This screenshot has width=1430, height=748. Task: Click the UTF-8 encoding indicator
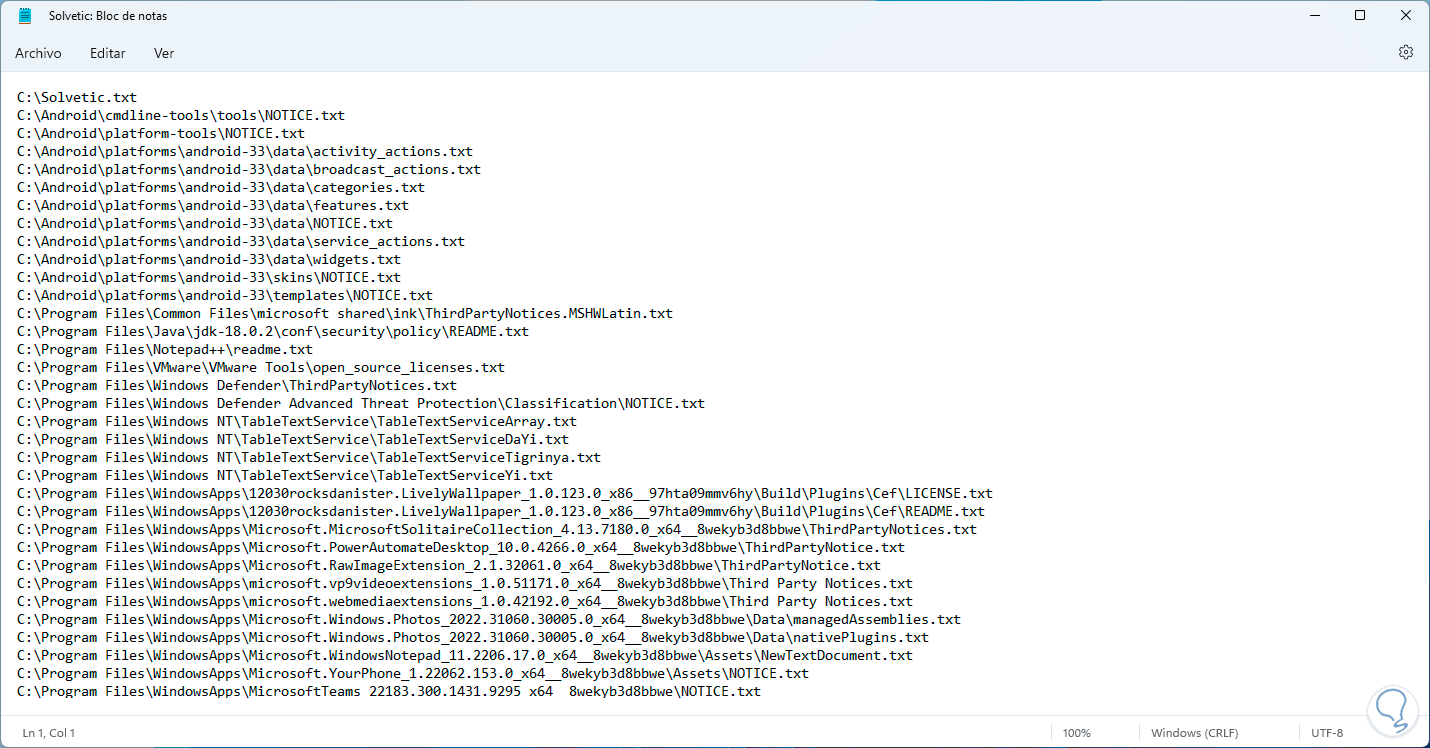(1326, 733)
